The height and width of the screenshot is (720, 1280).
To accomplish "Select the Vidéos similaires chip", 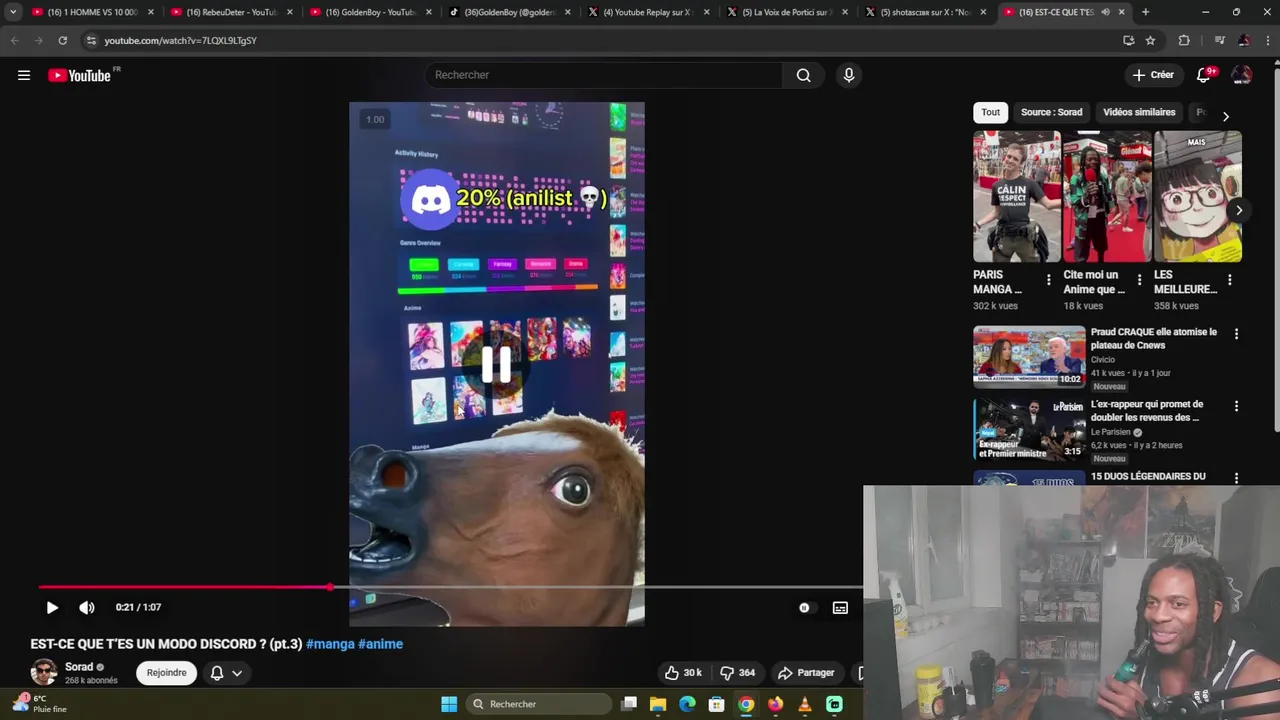I will tap(1139, 112).
